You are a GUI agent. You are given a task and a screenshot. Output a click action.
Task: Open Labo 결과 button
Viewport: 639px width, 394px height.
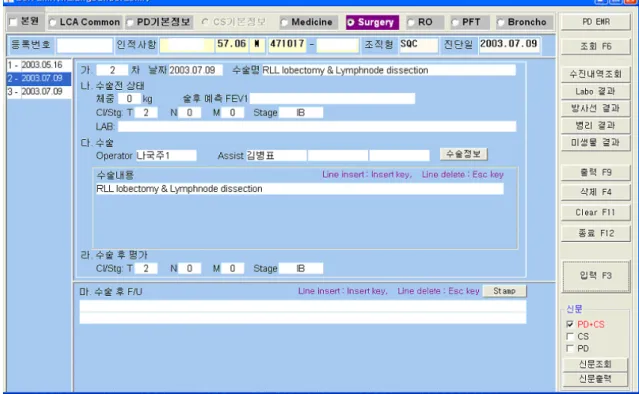click(x=595, y=91)
